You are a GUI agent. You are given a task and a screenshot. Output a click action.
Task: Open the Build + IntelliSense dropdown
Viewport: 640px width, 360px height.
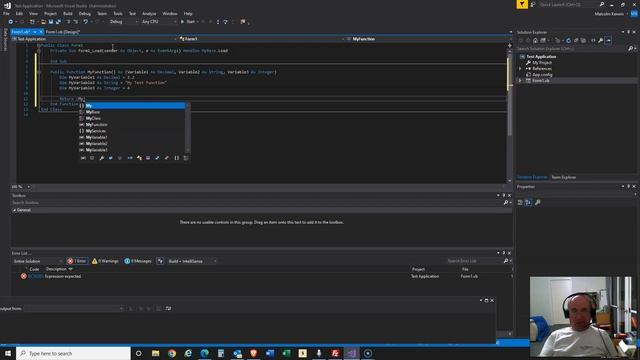point(192,261)
